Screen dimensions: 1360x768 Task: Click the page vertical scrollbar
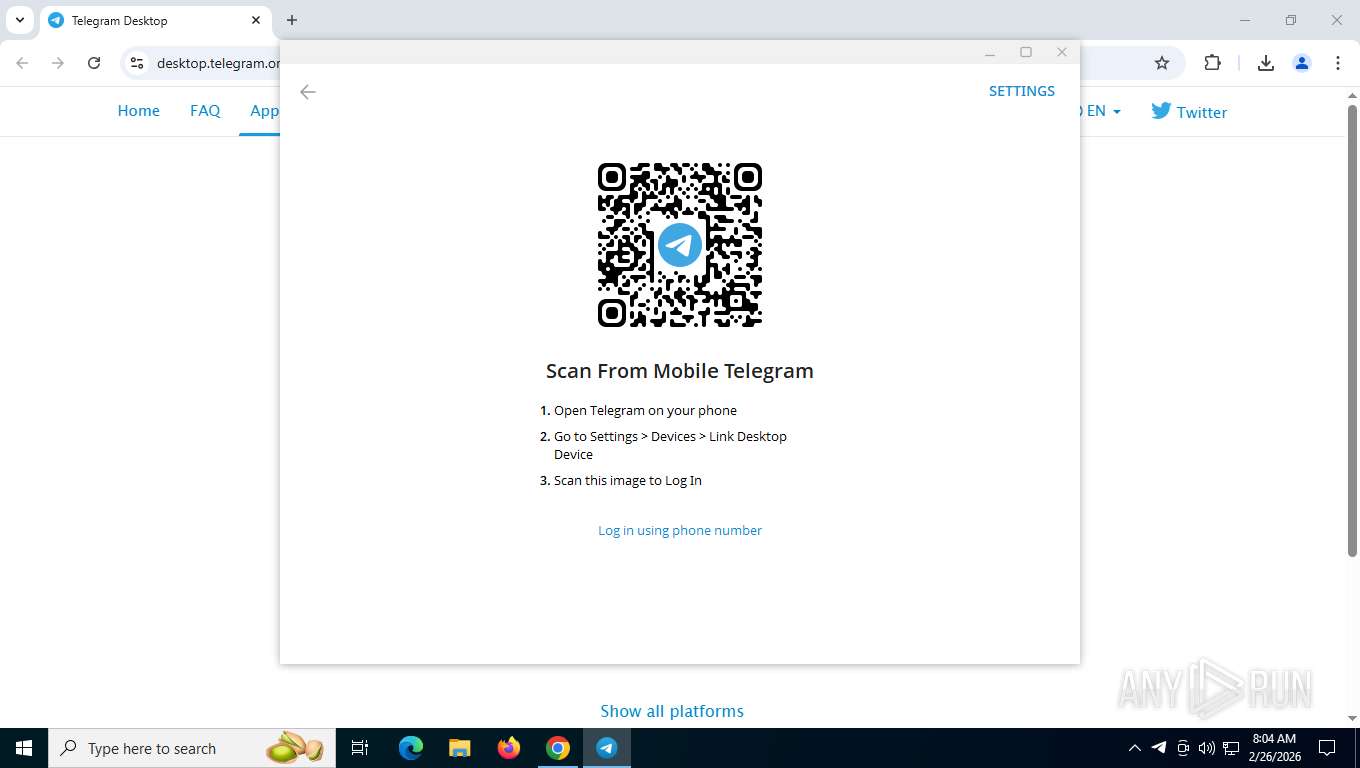tap(1352, 330)
